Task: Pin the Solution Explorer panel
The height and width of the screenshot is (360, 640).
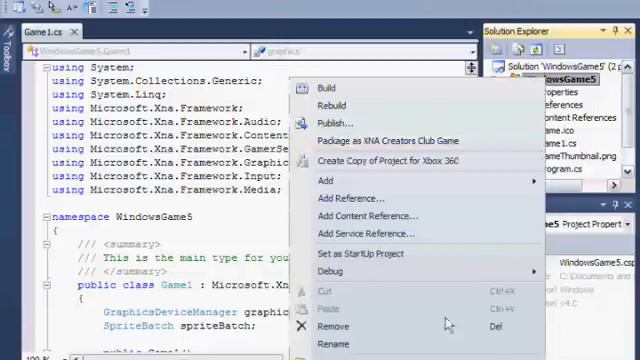Action: click(616, 31)
